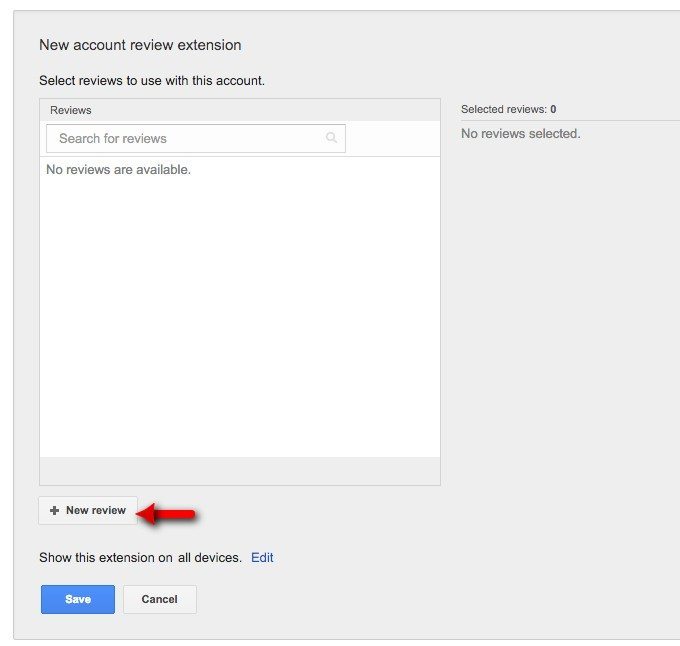
Task: Click the 'No reviews selected.' text
Action: tap(520, 134)
